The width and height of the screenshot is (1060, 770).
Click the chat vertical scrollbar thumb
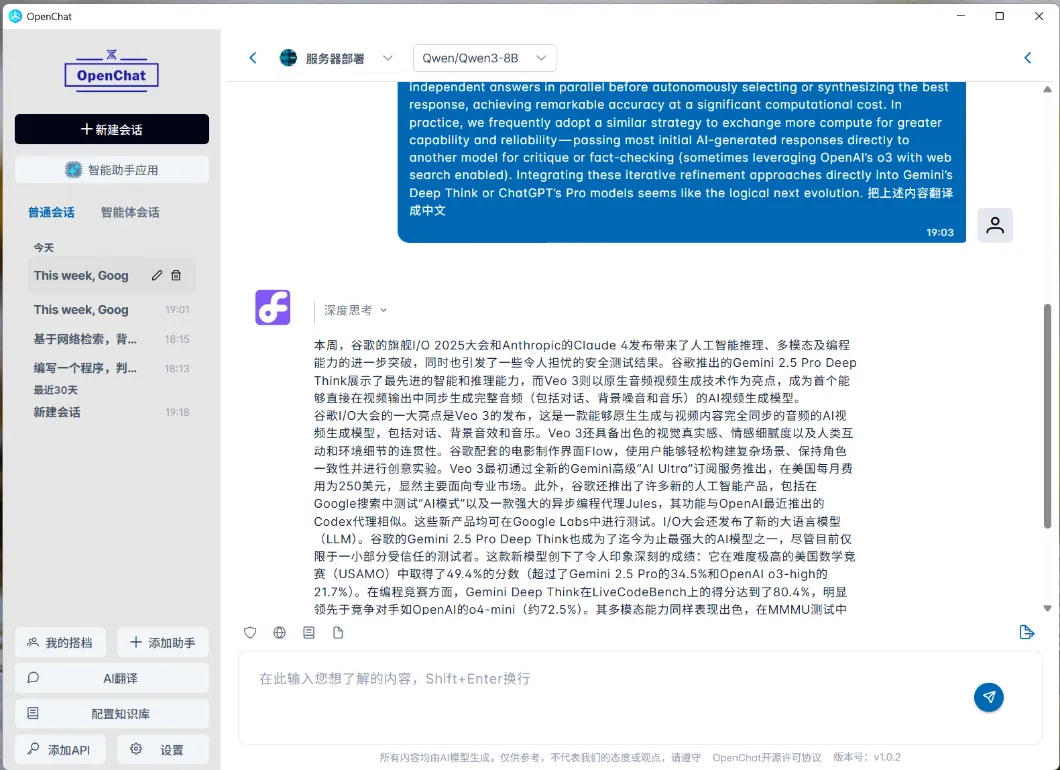tap(1047, 416)
